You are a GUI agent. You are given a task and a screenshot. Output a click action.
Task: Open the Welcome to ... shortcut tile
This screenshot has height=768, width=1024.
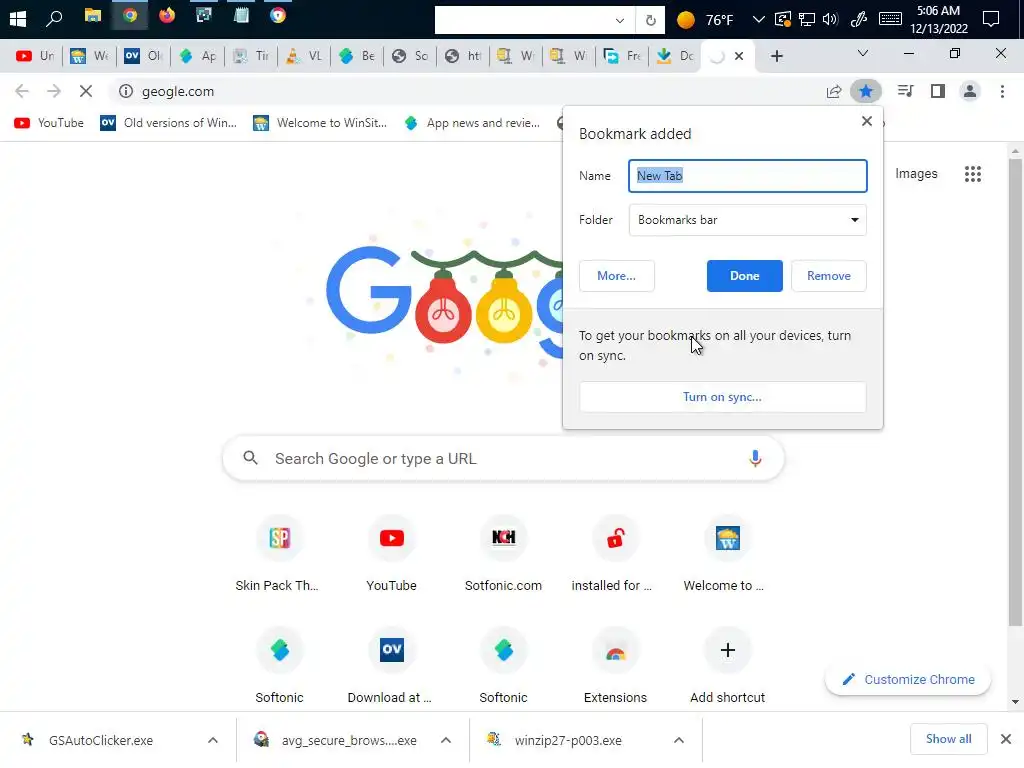point(728,554)
